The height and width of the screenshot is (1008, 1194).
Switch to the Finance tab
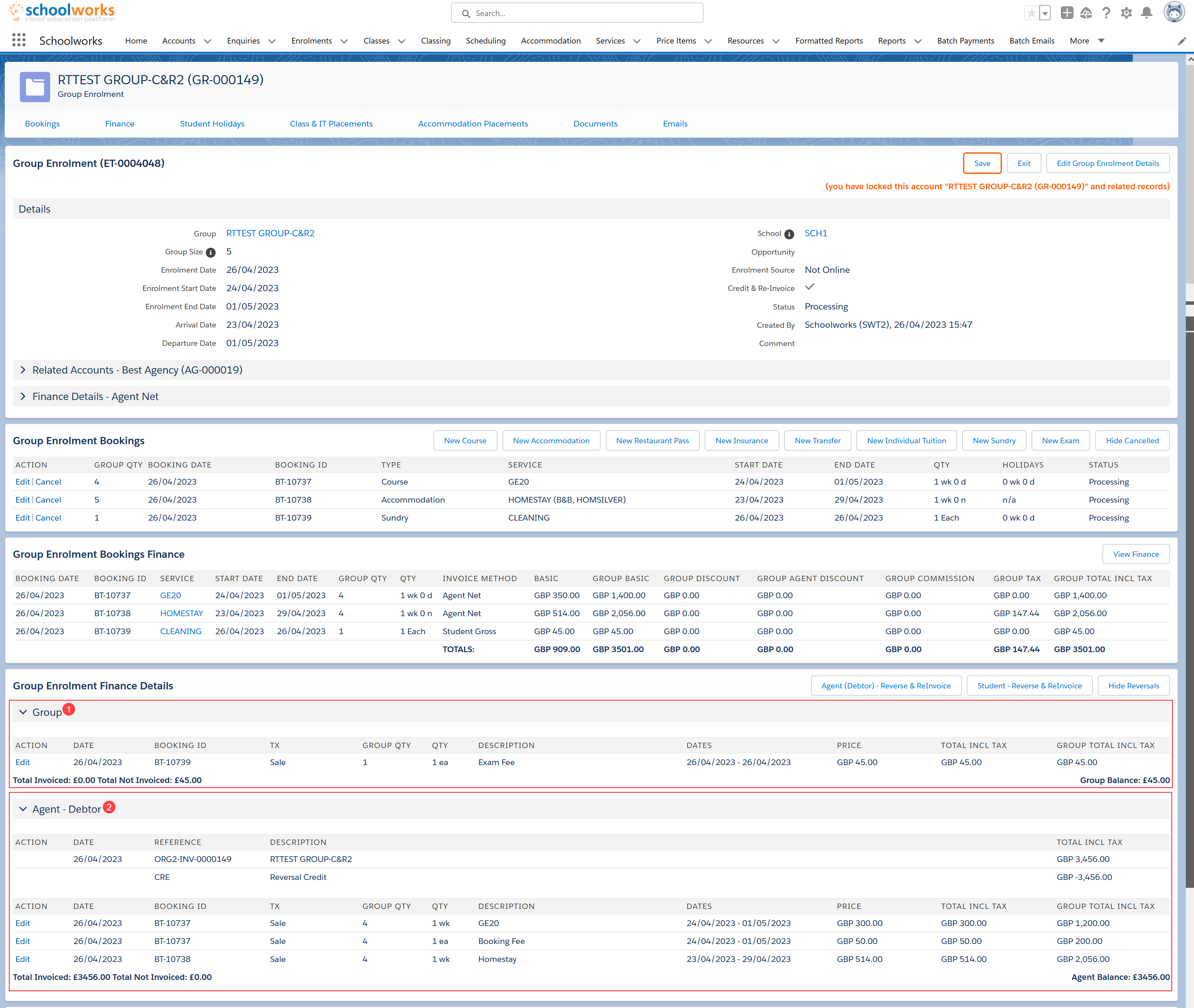119,123
